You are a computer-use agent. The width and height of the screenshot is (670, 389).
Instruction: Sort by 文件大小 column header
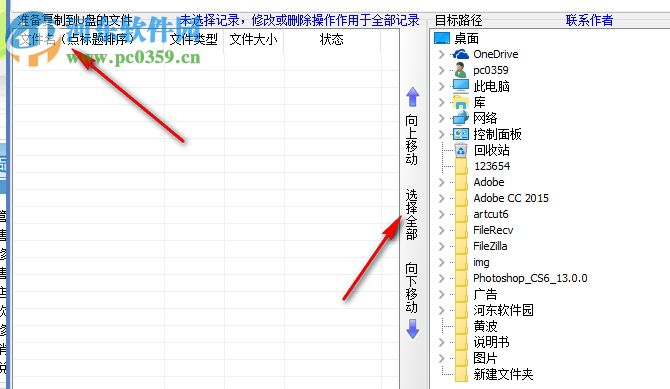(x=253, y=39)
